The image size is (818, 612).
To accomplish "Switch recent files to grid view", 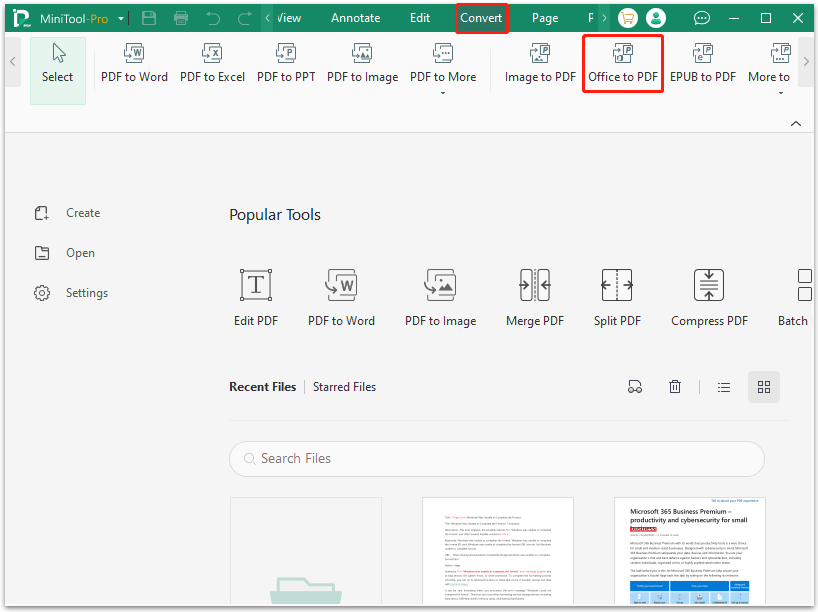I will coord(763,387).
